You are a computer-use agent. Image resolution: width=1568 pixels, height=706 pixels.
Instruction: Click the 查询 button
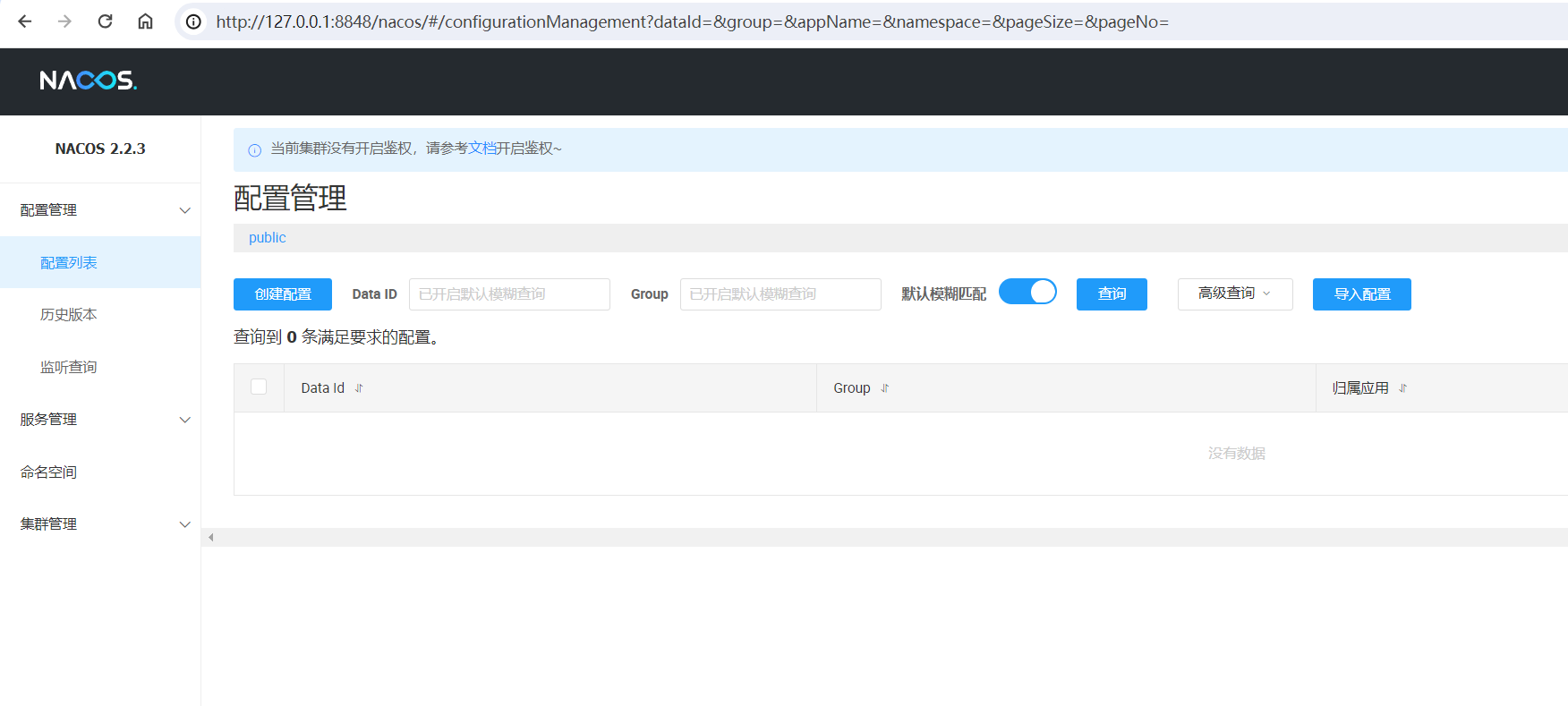[x=1112, y=294]
